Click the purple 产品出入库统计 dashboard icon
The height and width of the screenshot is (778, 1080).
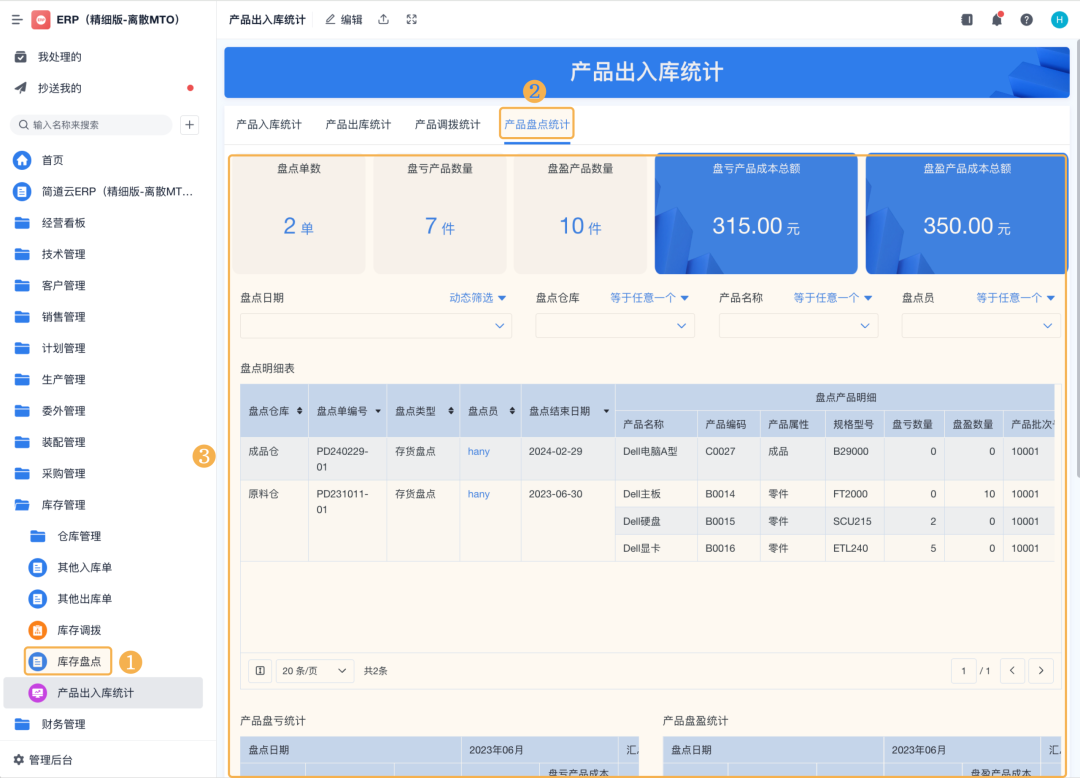click(38, 693)
